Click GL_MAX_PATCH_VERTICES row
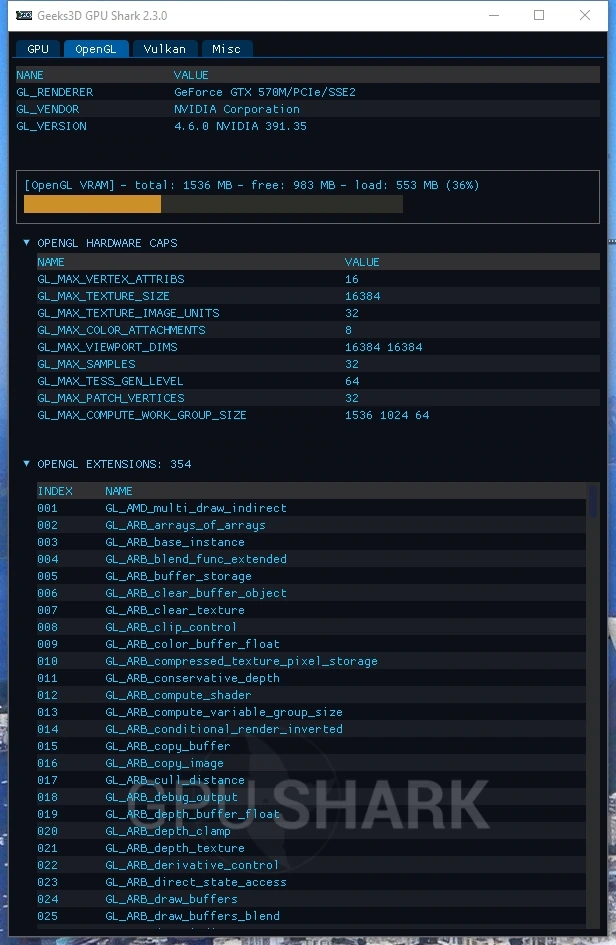Viewport: 616px width, 945px height. (x=318, y=398)
